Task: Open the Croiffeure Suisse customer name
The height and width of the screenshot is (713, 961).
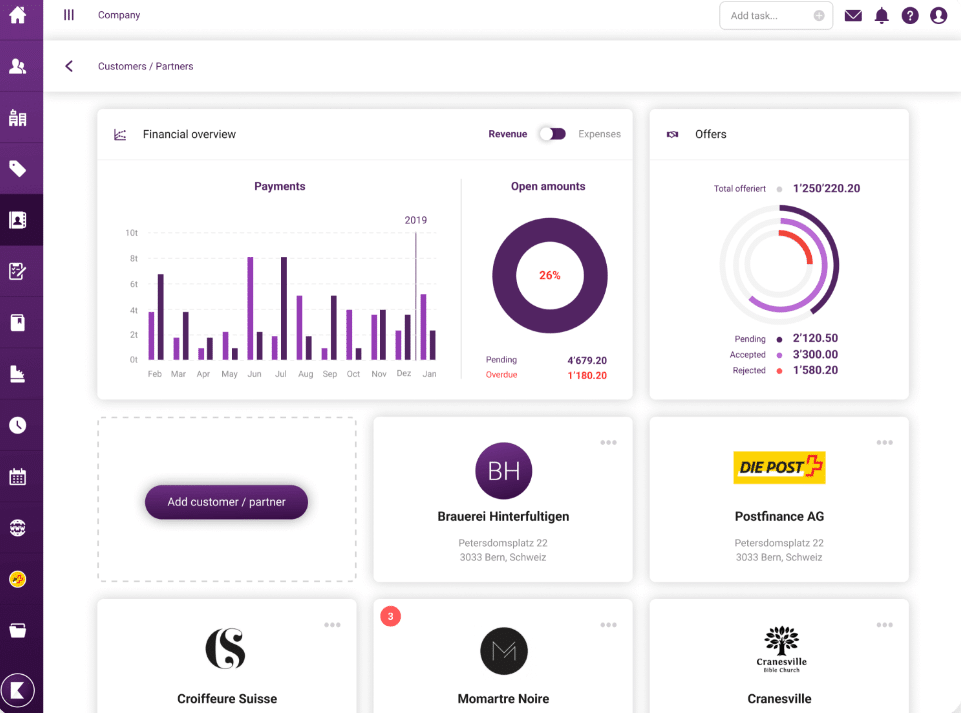Action: pyautogui.click(x=227, y=699)
